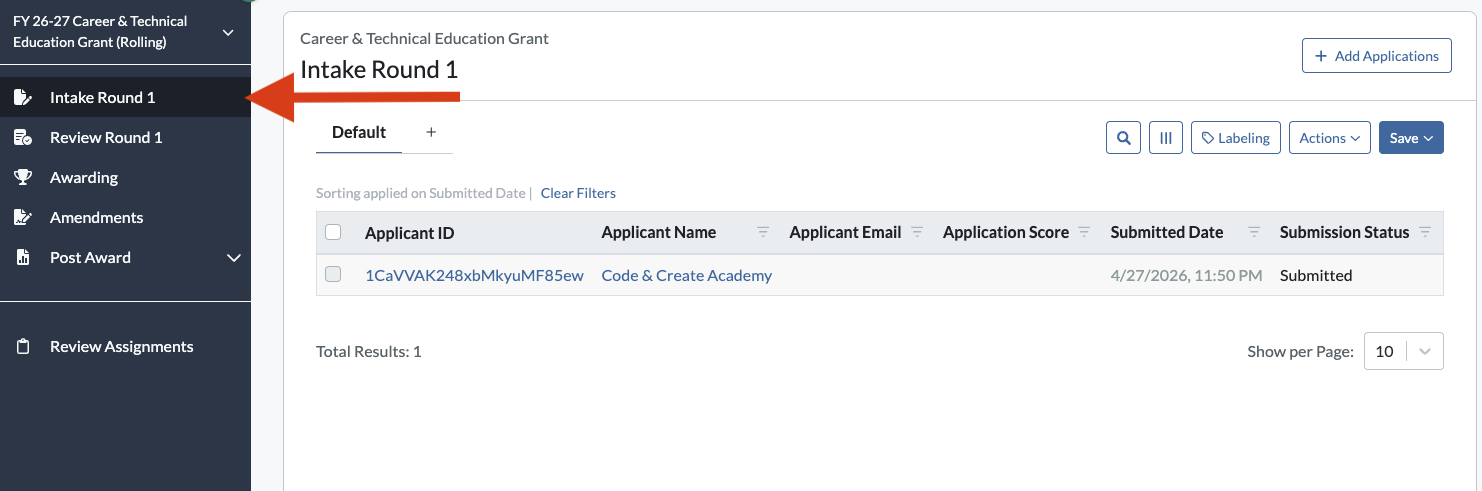Click the Post Award document icon
The image size is (1482, 491).
coord(22,257)
